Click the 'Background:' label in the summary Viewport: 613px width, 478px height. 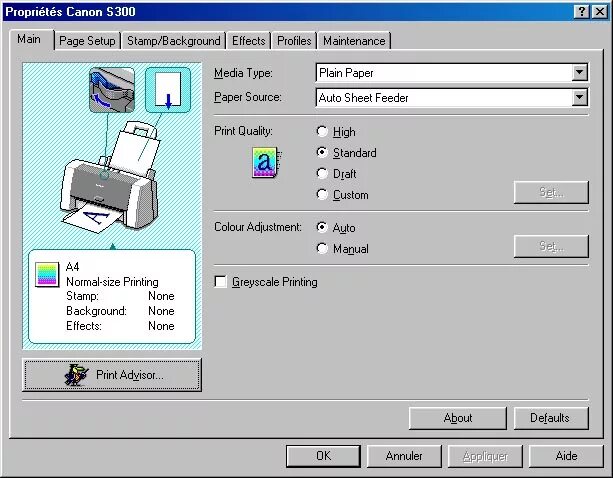(x=96, y=311)
